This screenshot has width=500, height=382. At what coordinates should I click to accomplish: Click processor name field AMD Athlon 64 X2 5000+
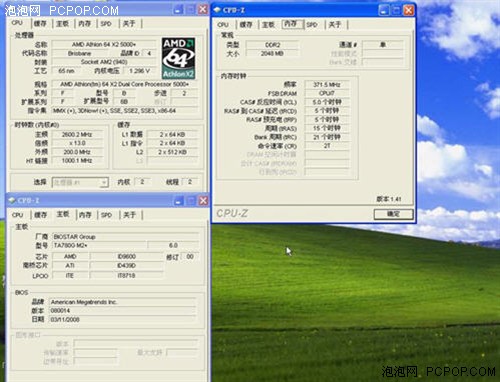pos(104,44)
